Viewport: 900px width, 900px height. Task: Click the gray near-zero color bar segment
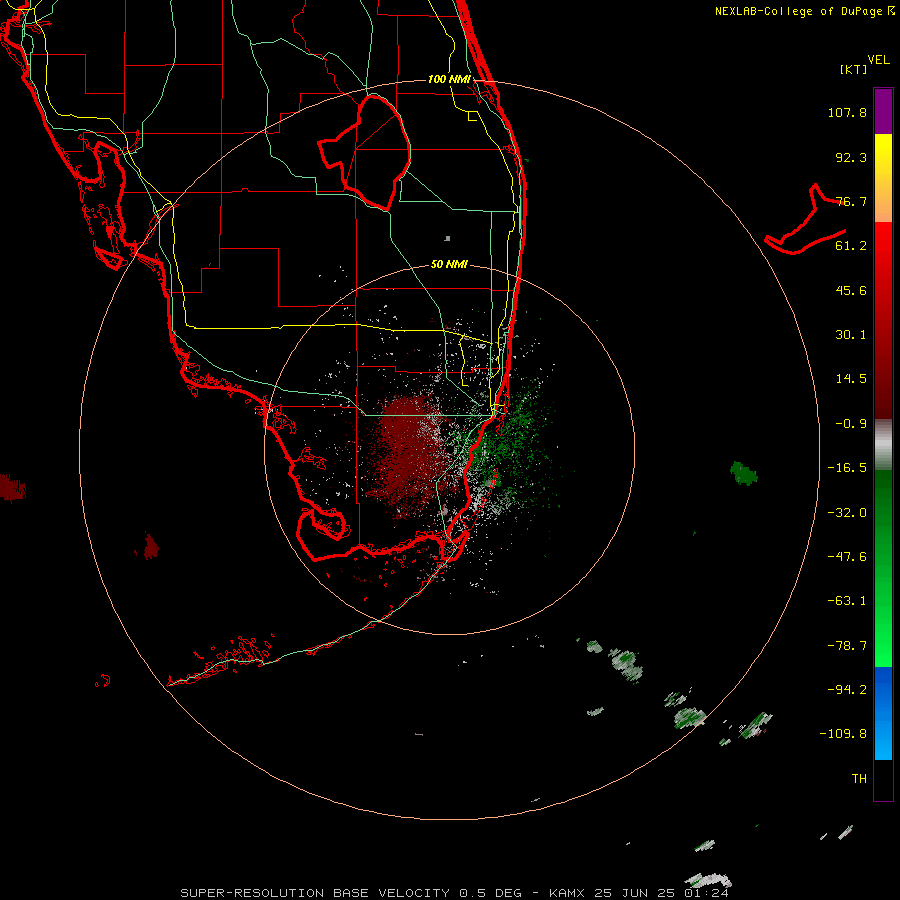click(x=883, y=445)
